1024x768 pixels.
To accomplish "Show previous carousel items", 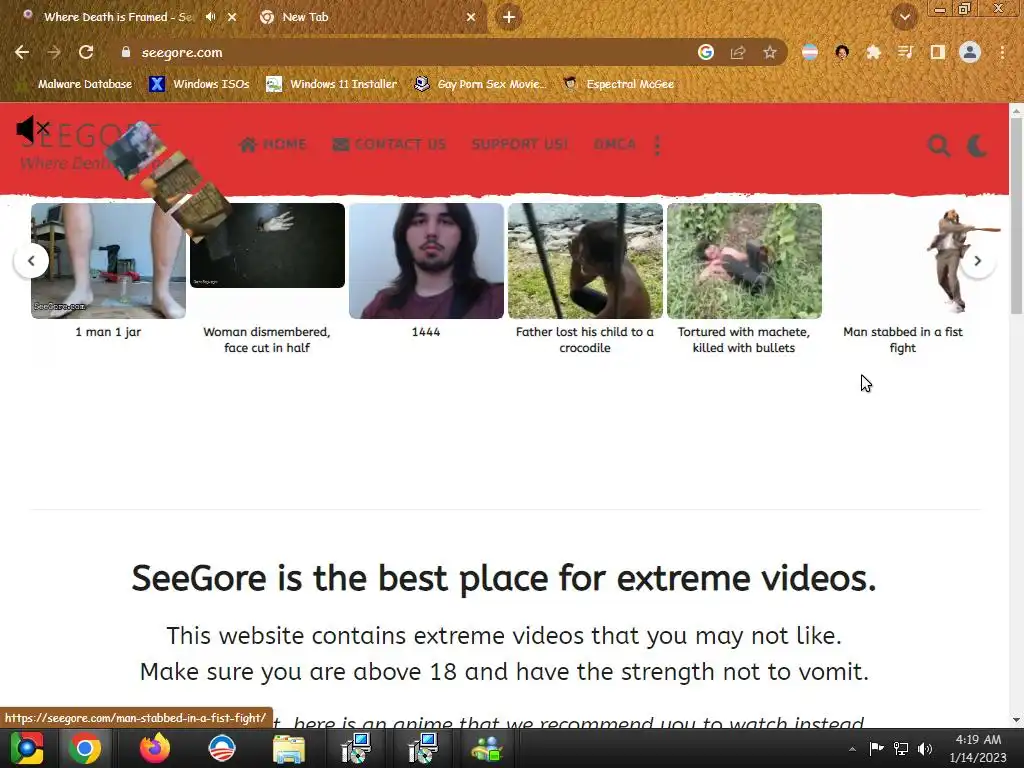I will 31,261.
